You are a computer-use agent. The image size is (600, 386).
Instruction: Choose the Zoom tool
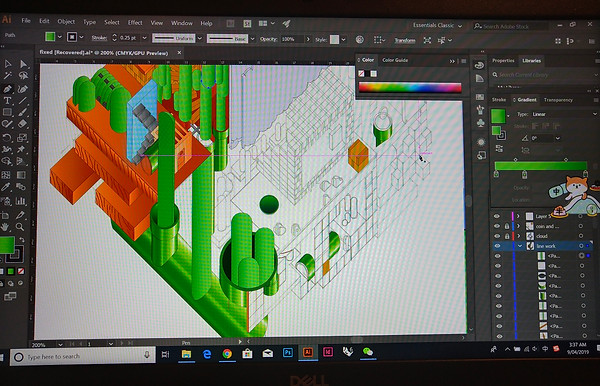tap(20, 227)
